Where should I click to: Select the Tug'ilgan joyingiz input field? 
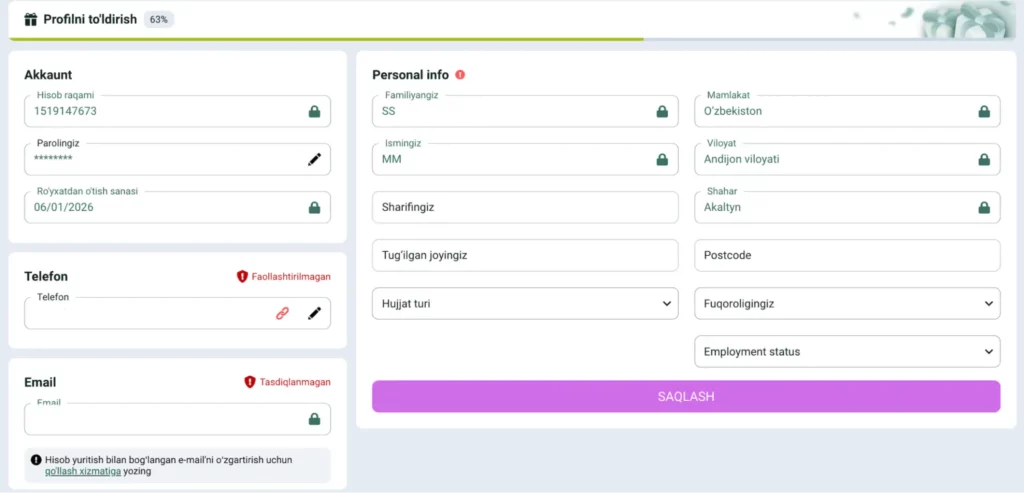click(525, 255)
